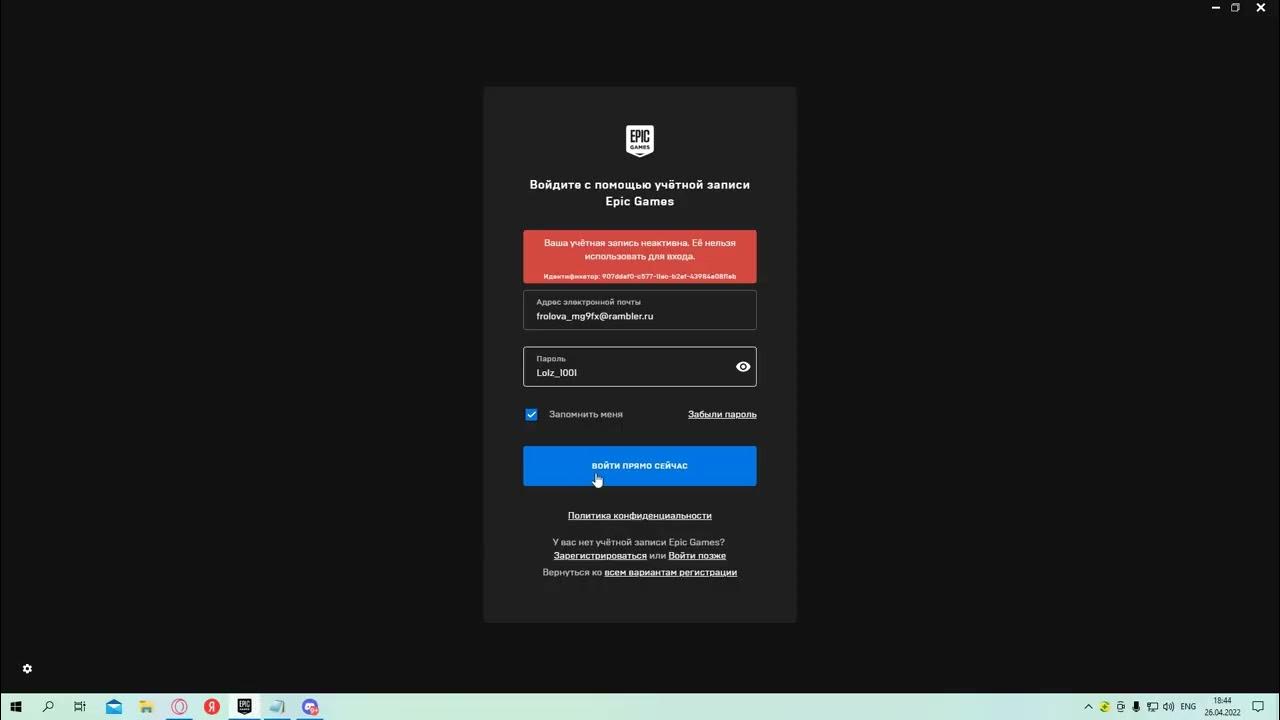The image size is (1280, 720).
Task: Click the ВОЙТИ ПРЯМО СЕЙЧАС button
Action: point(640,466)
